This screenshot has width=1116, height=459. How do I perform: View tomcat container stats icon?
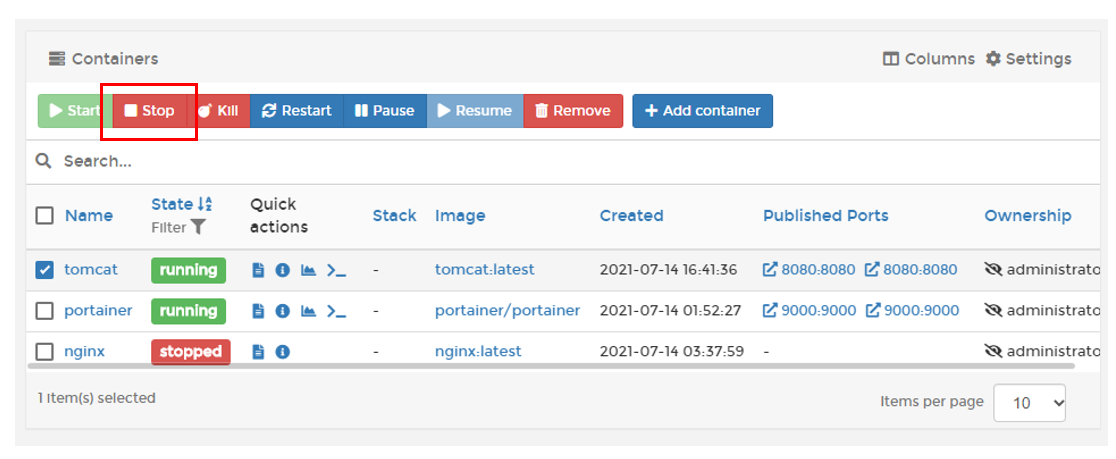click(x=308, y=270)
